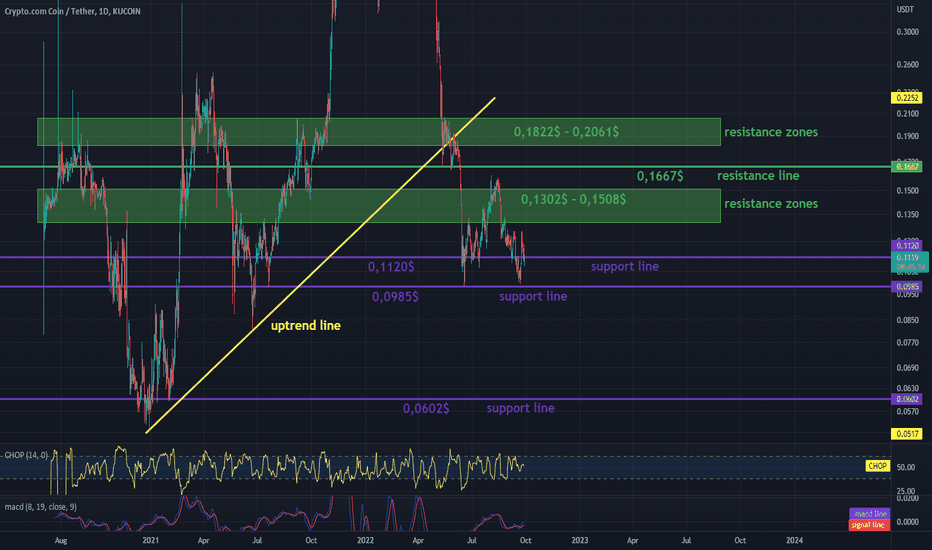Viewport: 932px width, 550px height.
Task: Click the 0.3000 price axis label
Action: 907,32
